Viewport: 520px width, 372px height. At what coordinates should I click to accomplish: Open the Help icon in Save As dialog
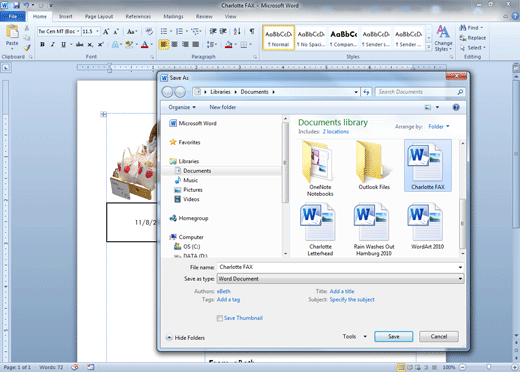(x=456, y=107)
